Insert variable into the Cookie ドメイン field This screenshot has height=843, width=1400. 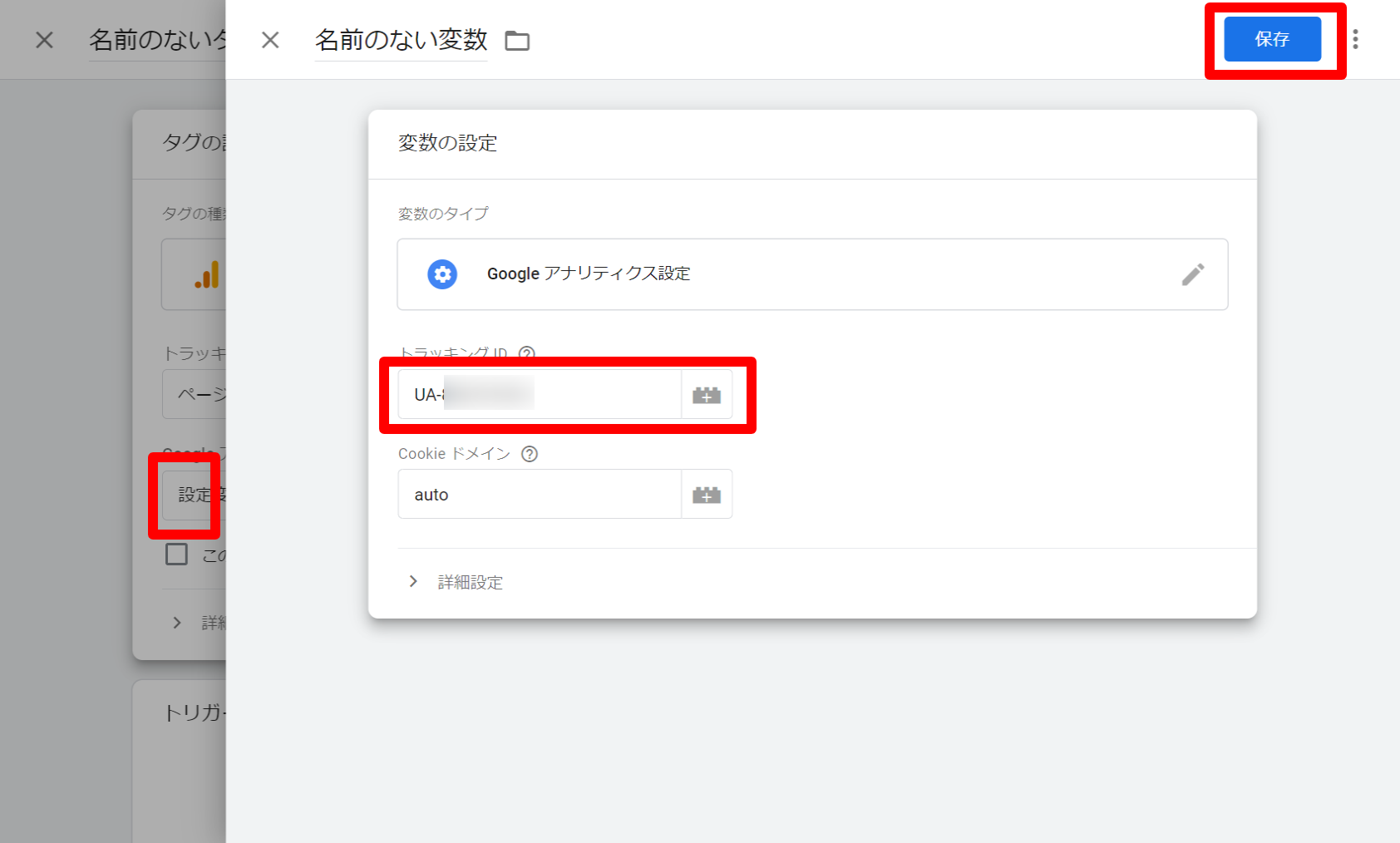tap(707, 495)
